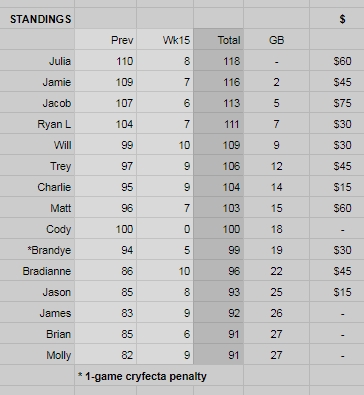Click the cryfecta penalty footnote cell
The height and width of the screenshot is (395, 364).
159,376
